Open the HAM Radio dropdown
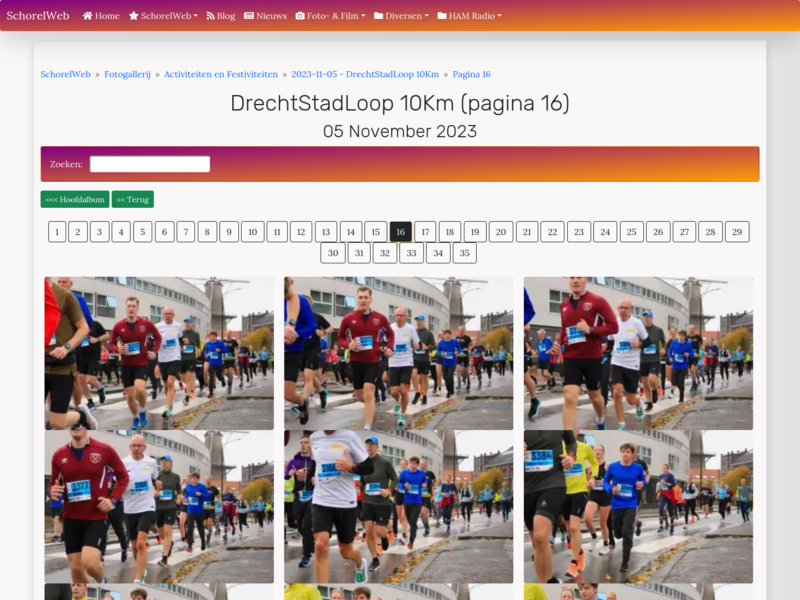This screenshot has width=800, height=600. point(469,16)
